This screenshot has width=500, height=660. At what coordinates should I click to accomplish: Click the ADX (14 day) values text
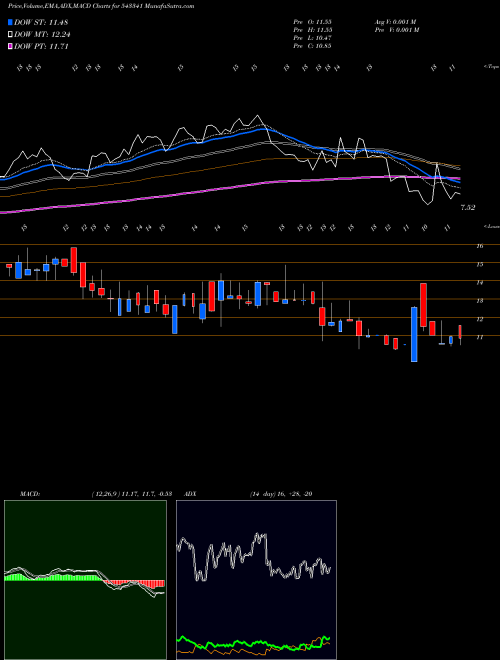(x=281, y=494)
